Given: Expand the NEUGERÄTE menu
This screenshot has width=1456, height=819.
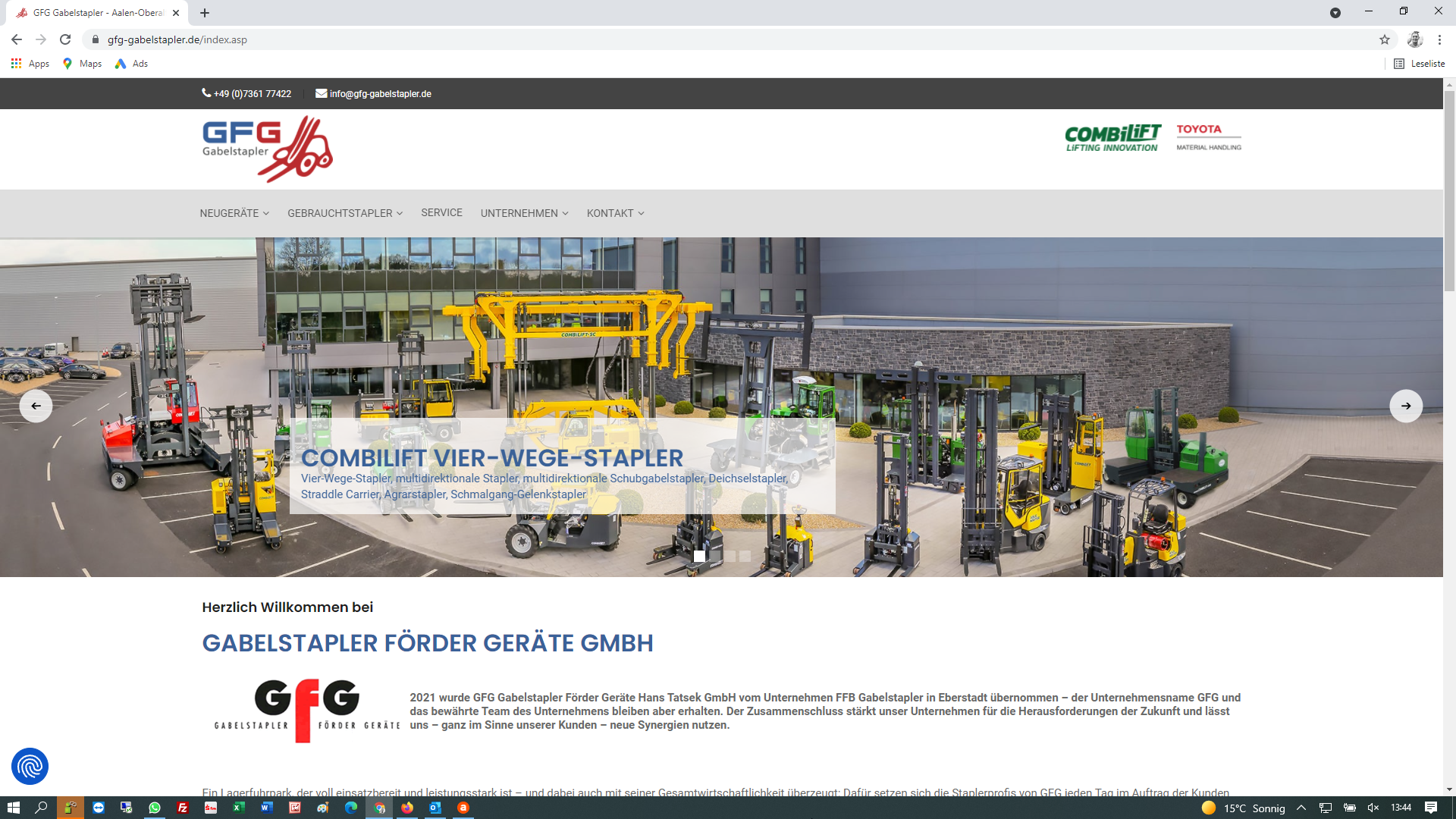Looking at the screenshot, I should coord(234,213).
